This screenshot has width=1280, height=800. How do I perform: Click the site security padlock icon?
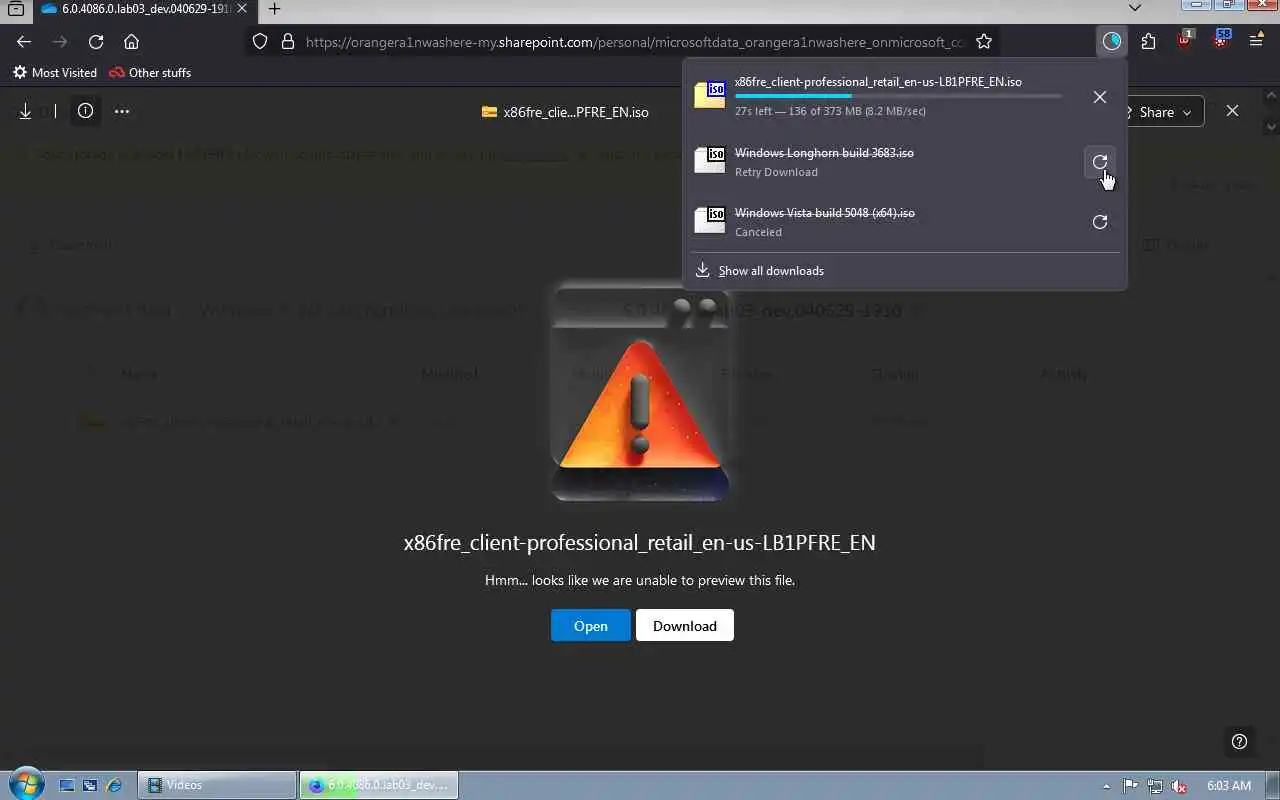pyautogui.click(x=288, y=42)
